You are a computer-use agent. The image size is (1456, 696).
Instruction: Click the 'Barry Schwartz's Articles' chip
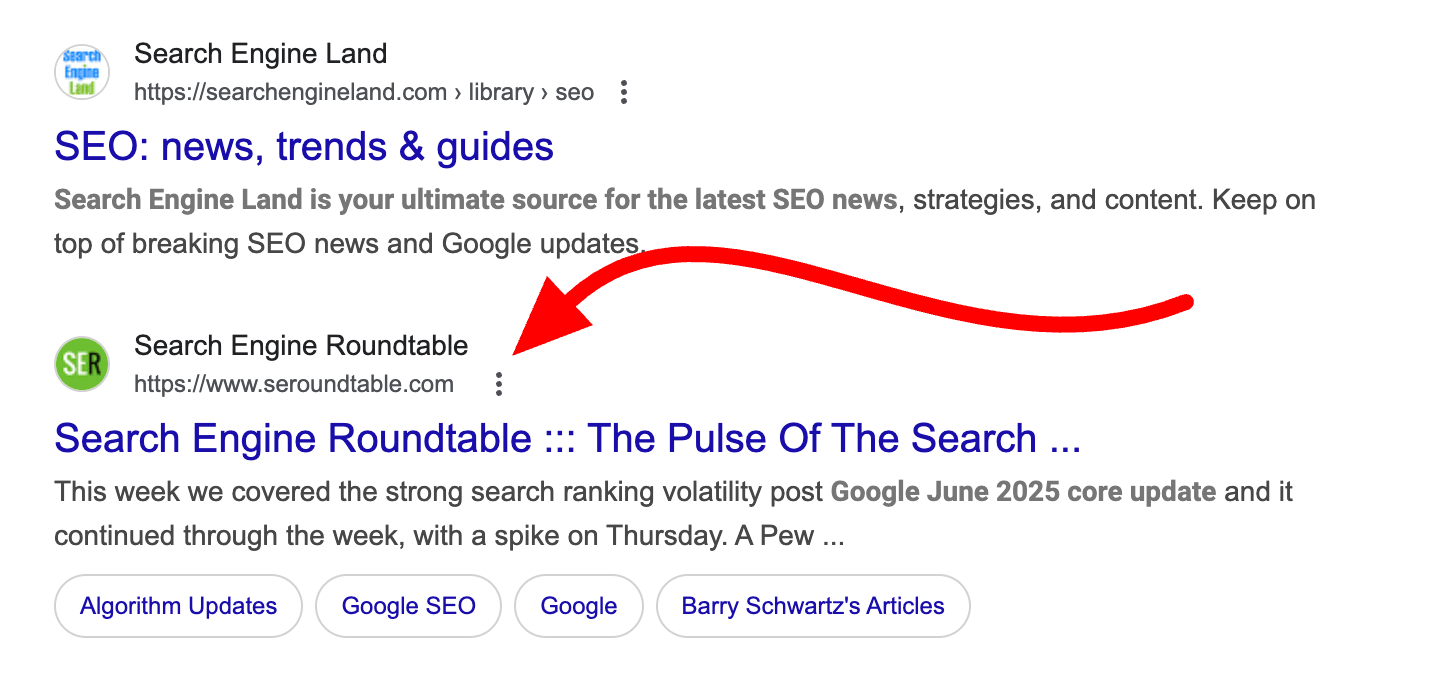coord(813,606)
